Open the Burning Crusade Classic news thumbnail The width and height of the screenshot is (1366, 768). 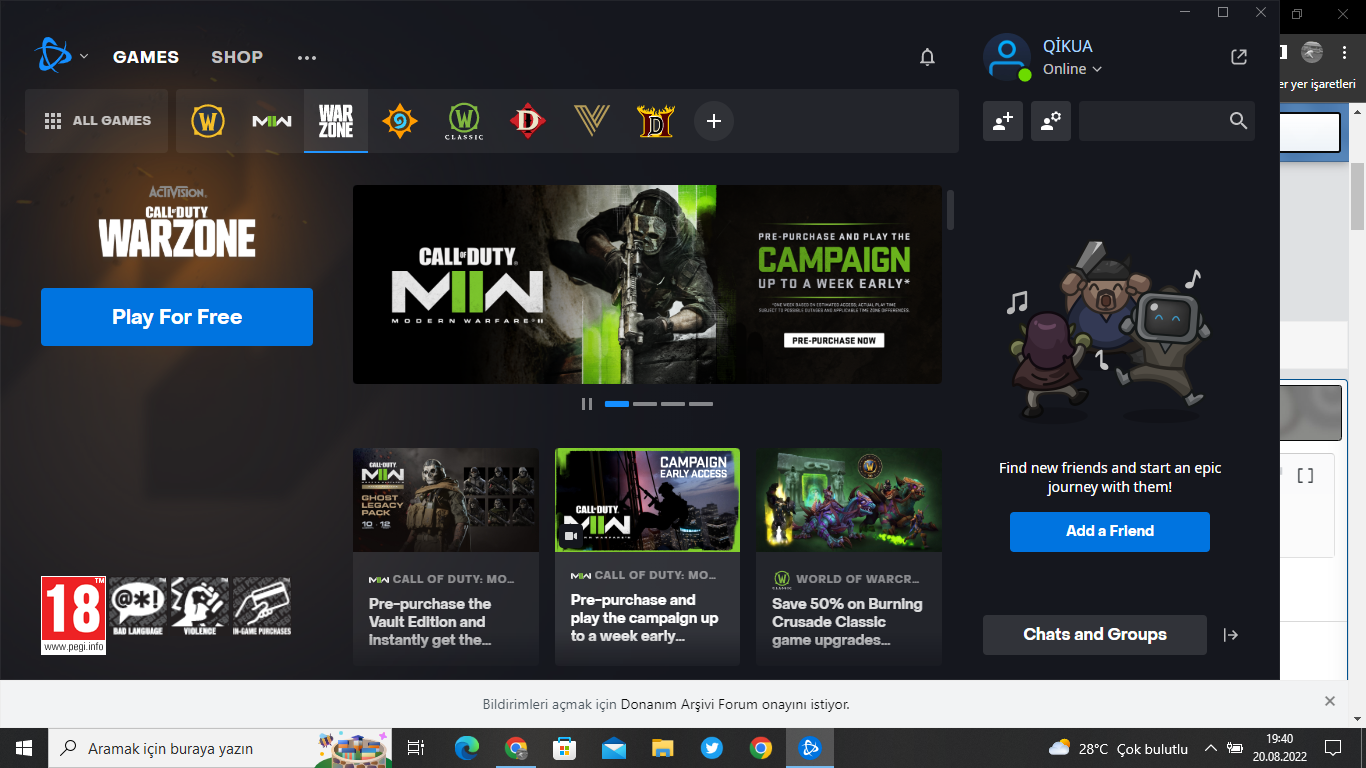pyautogui.click(x=849, y=500)
